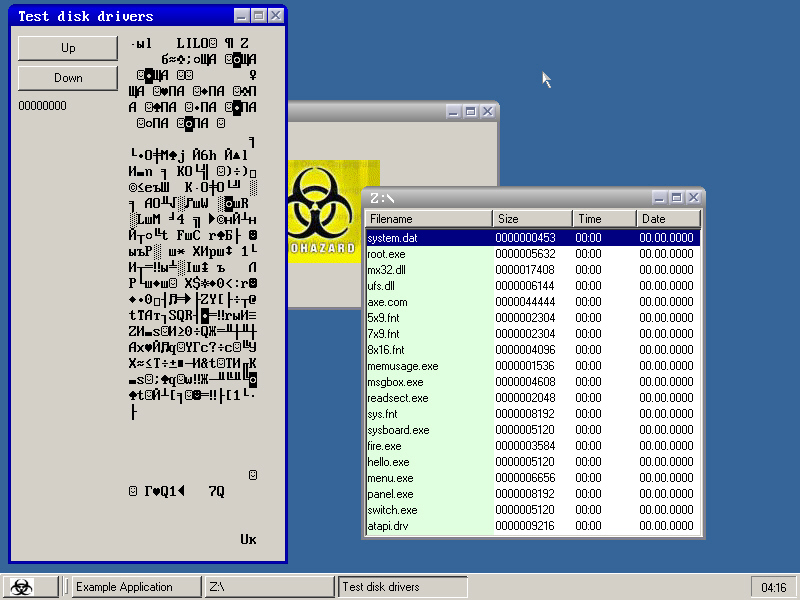Minimize the Example Application window
Viewport: 800px width, 600px height.
coord(453,112)
